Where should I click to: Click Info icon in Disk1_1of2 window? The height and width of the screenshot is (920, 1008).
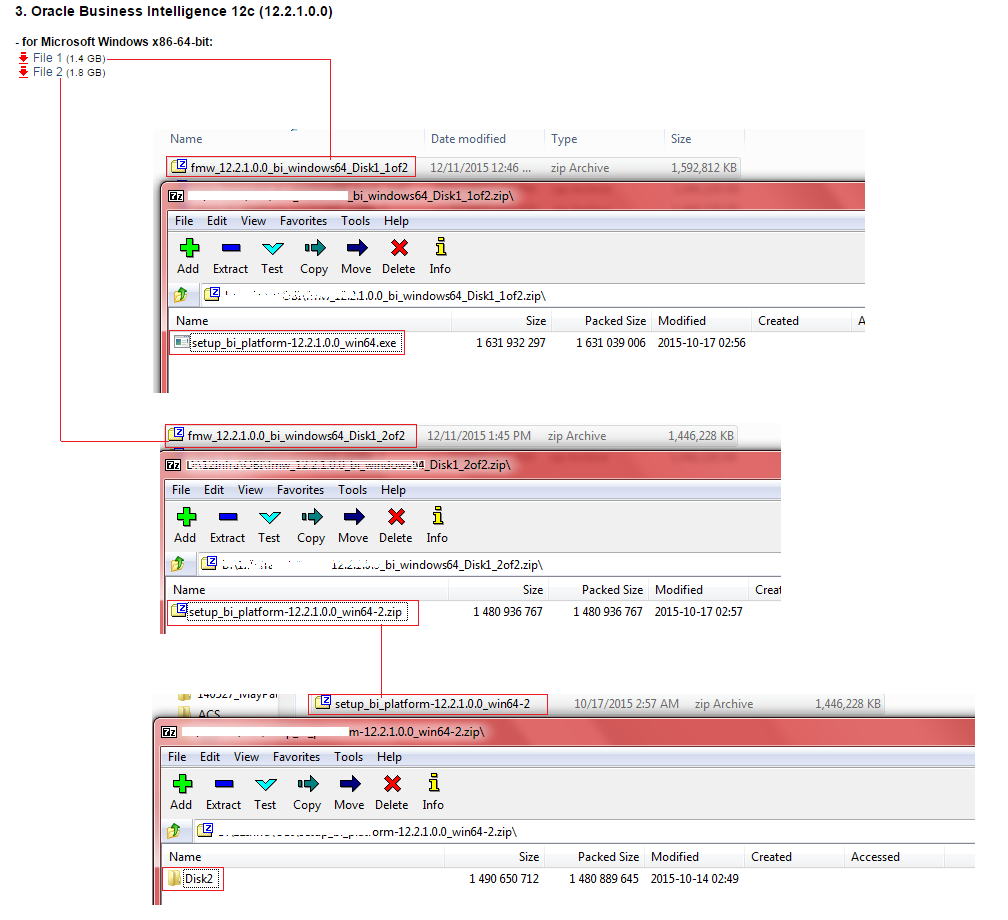click(440, 247)
